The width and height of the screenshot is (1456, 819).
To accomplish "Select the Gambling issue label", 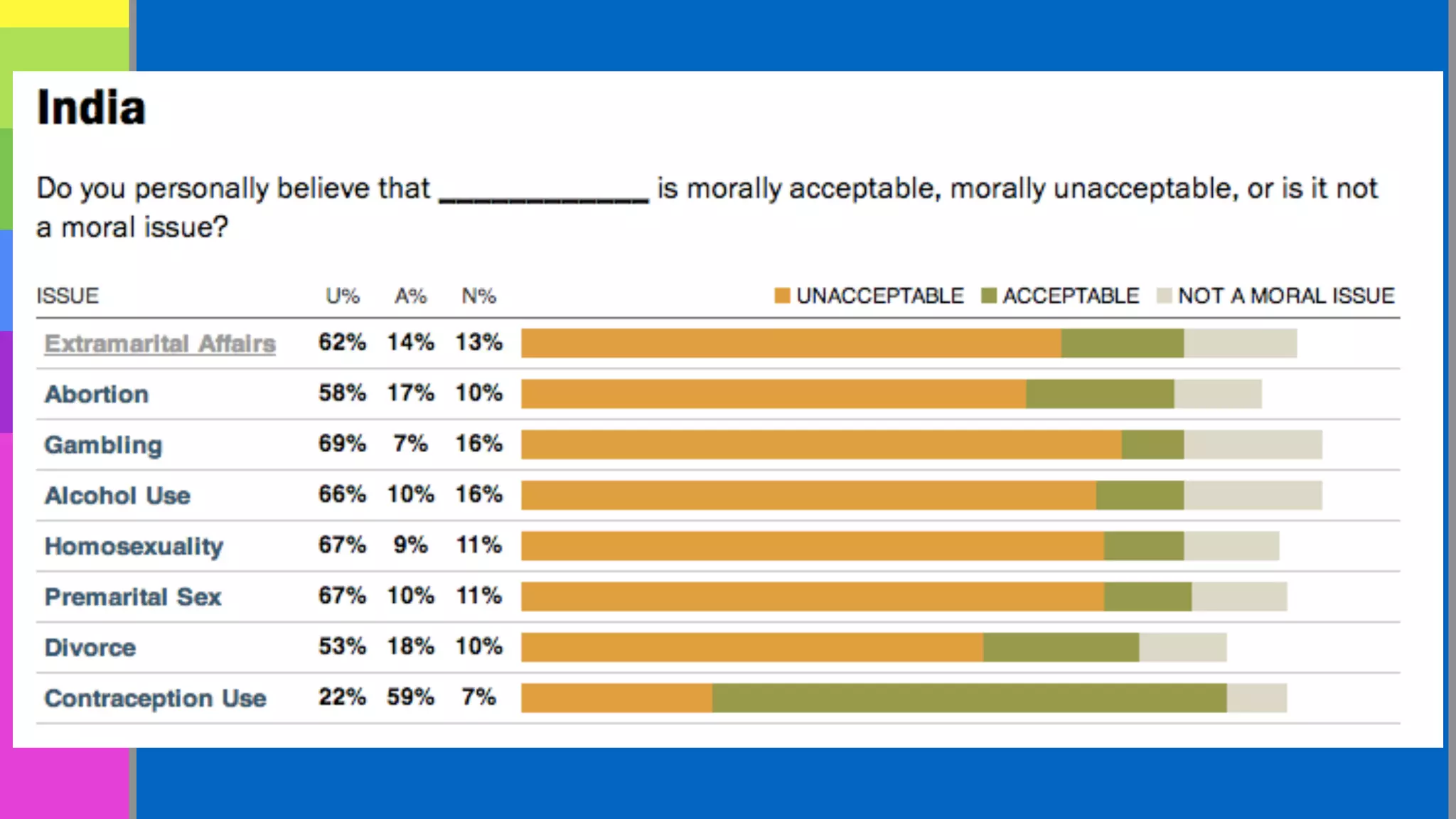I will 103,445.
